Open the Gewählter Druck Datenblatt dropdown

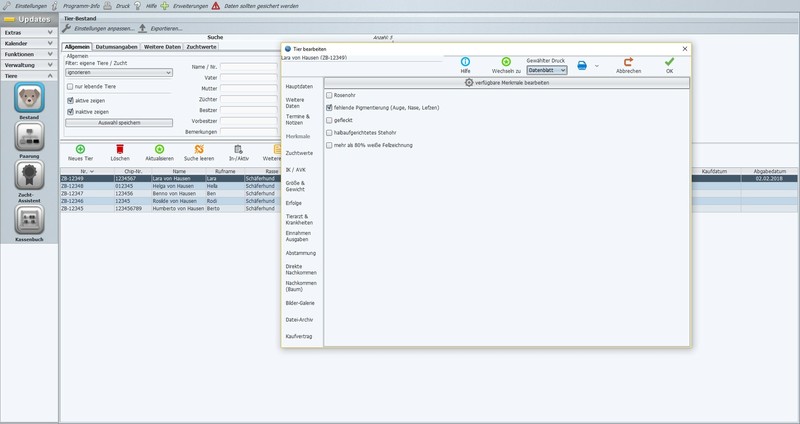547,70
